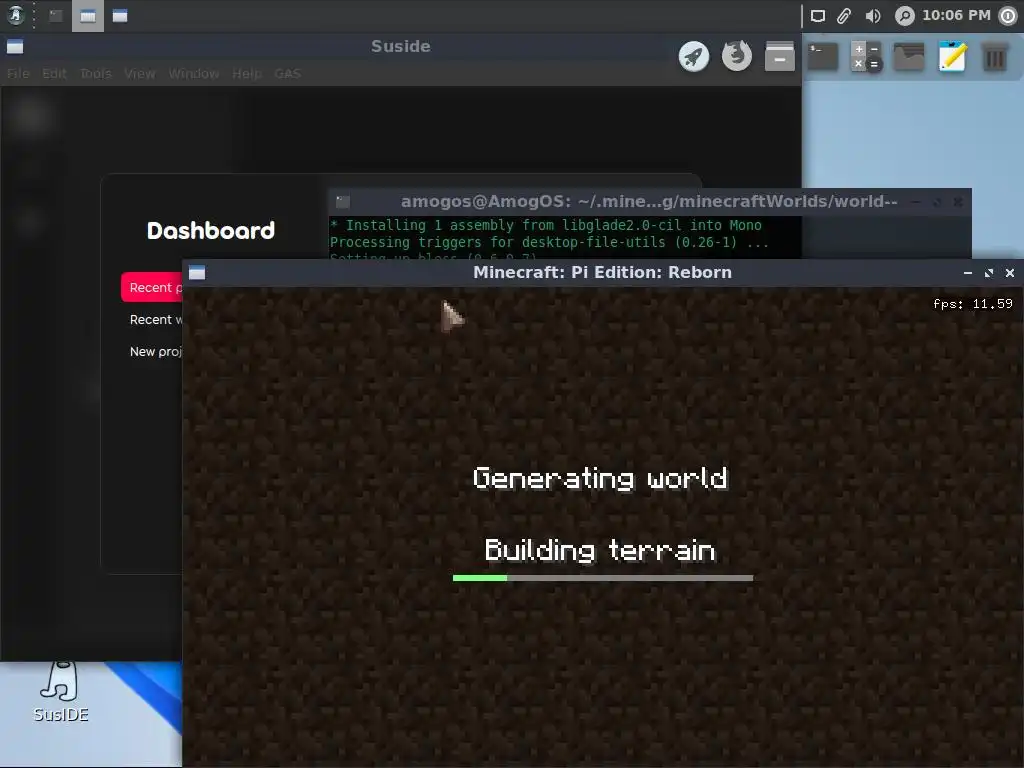
Task: Open the Window menu in Suside
Action: (194, 74)
